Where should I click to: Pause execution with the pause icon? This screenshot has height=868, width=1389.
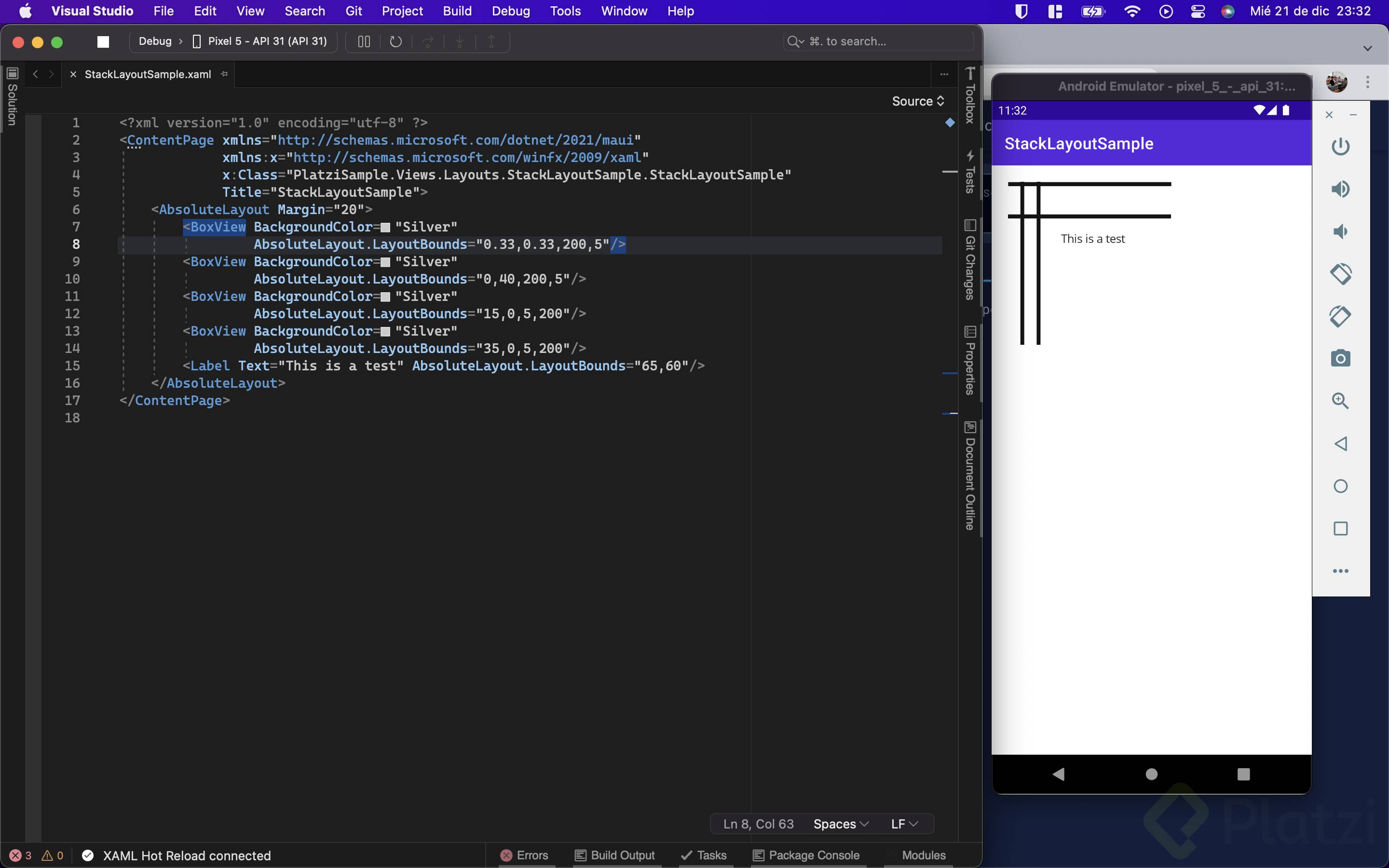tap(364, 41)
